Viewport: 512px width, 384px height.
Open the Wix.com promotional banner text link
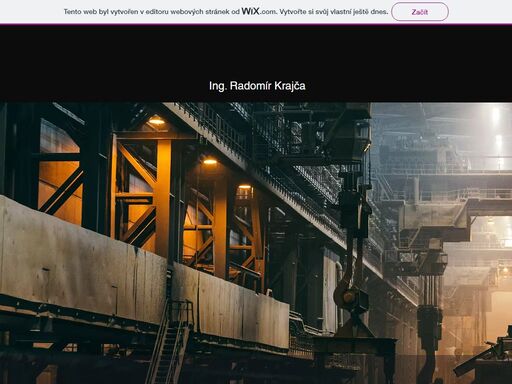(x=226, y=12)
